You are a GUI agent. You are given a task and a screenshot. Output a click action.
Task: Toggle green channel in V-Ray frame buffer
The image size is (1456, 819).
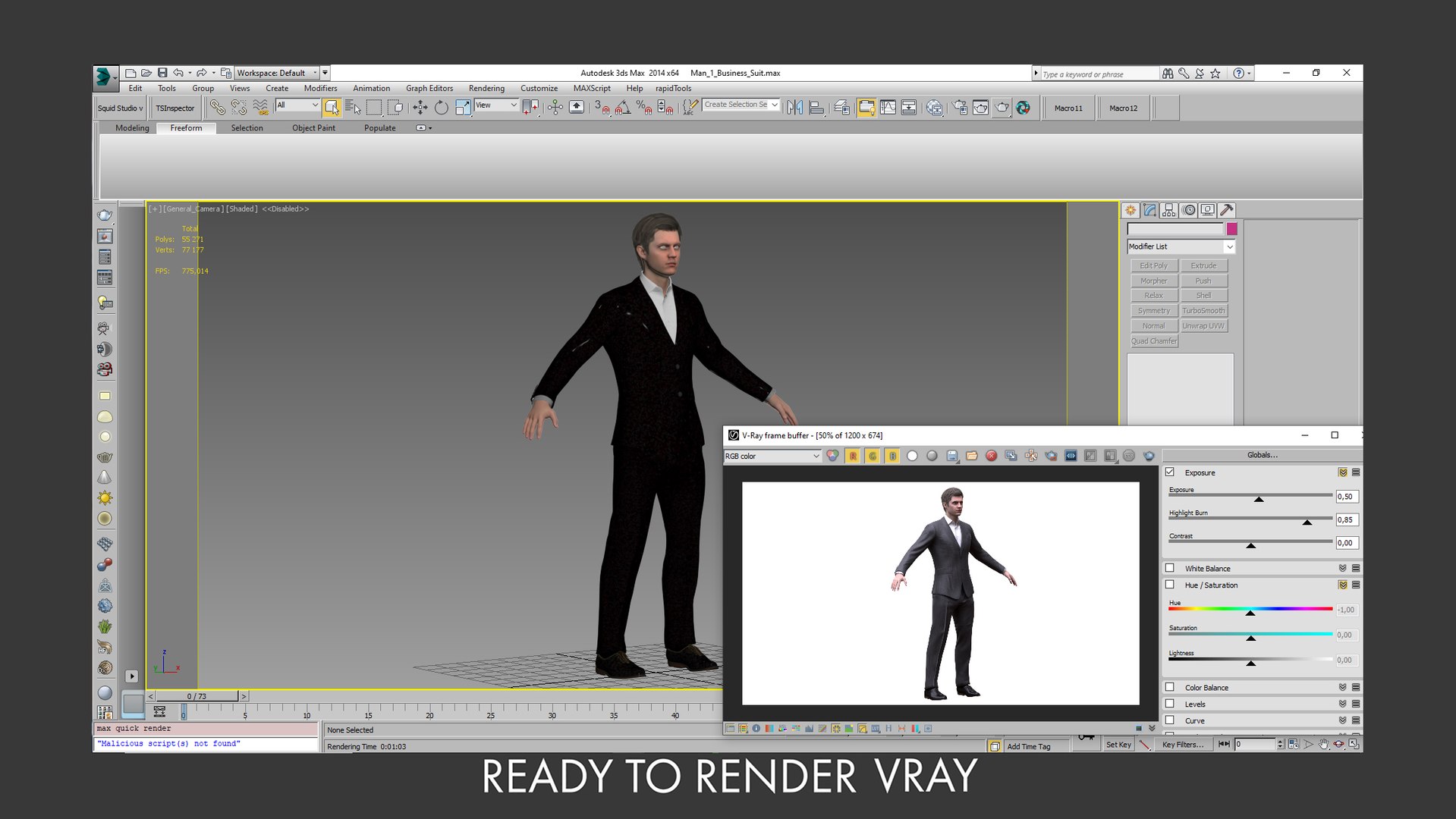pos(873,456)
